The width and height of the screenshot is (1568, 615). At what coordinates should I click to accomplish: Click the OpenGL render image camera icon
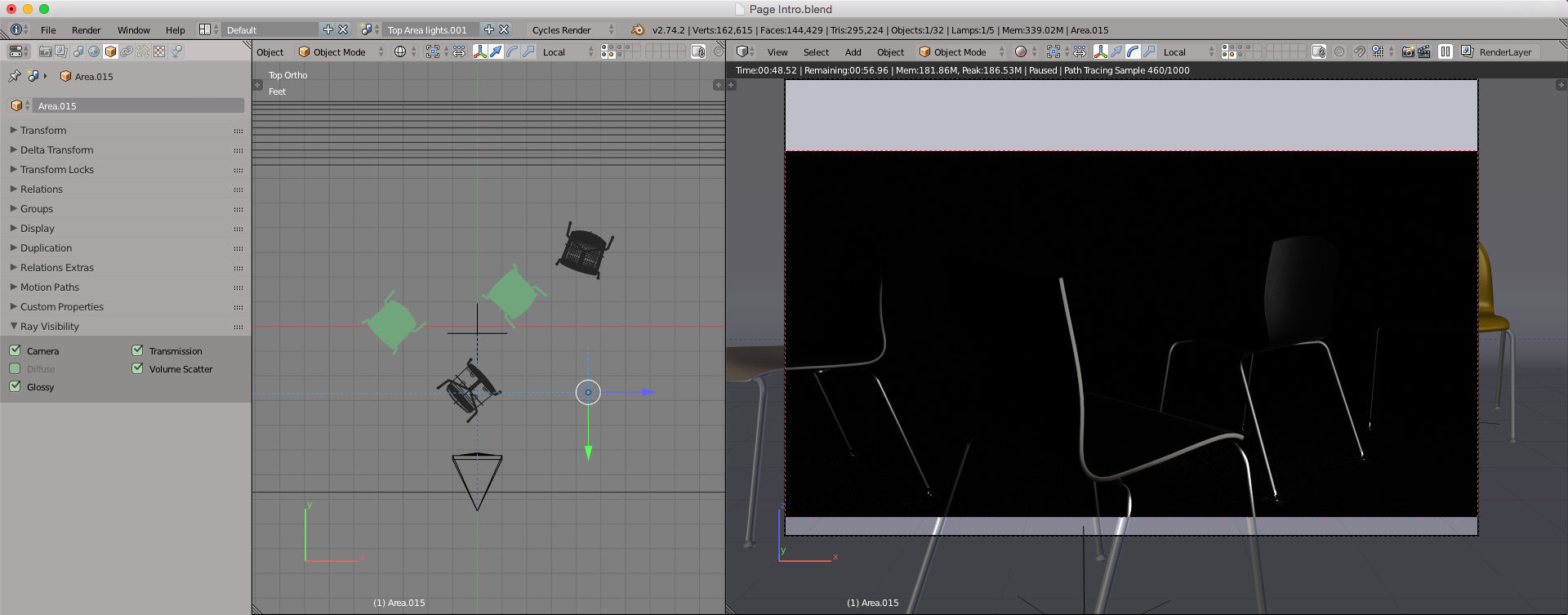[x=1408, y=51]
